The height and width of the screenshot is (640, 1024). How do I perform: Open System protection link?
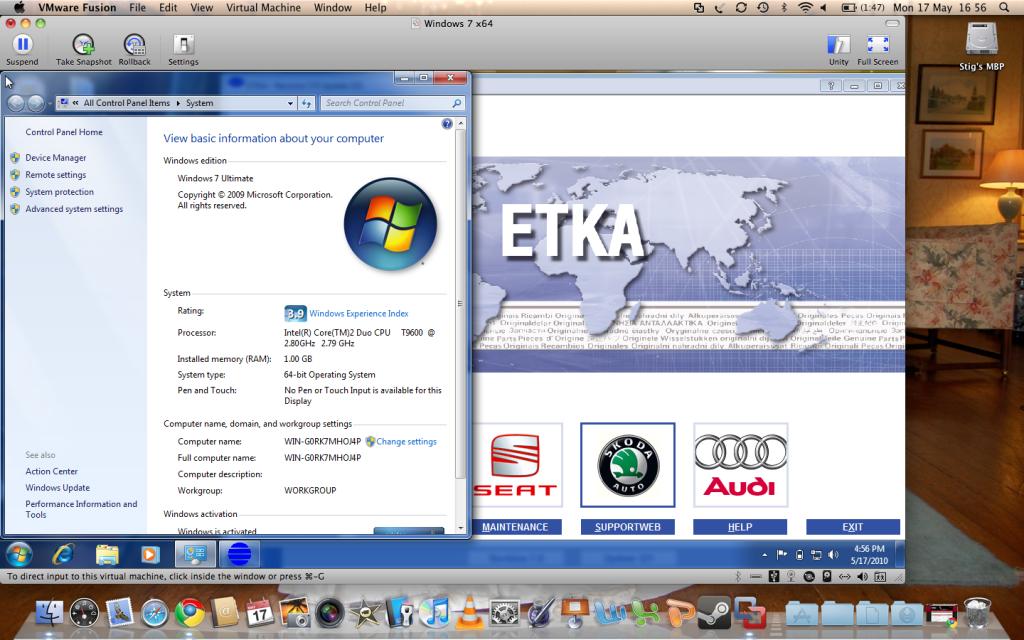point(59,192)
